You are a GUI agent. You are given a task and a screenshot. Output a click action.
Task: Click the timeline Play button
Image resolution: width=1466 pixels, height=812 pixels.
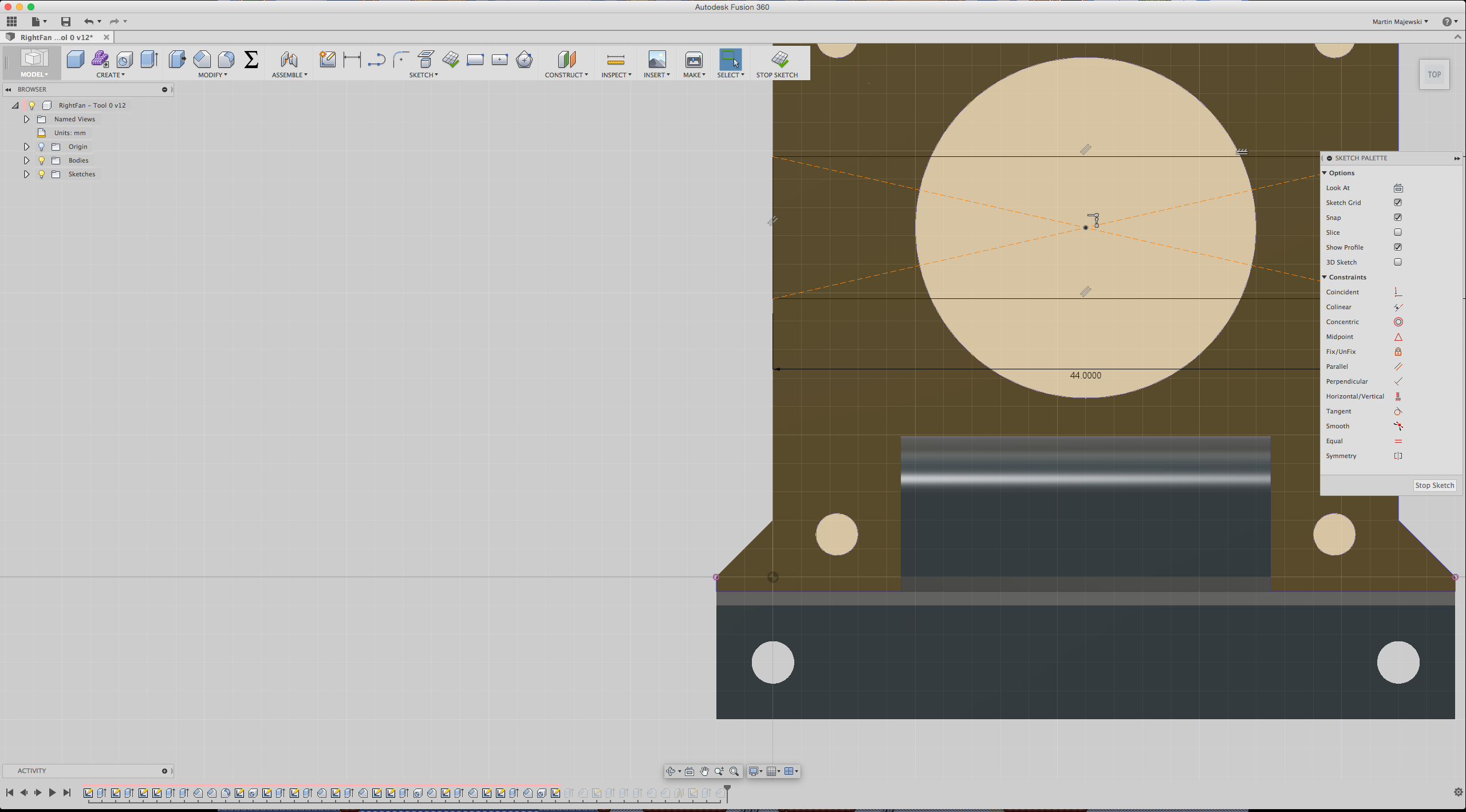52,793
